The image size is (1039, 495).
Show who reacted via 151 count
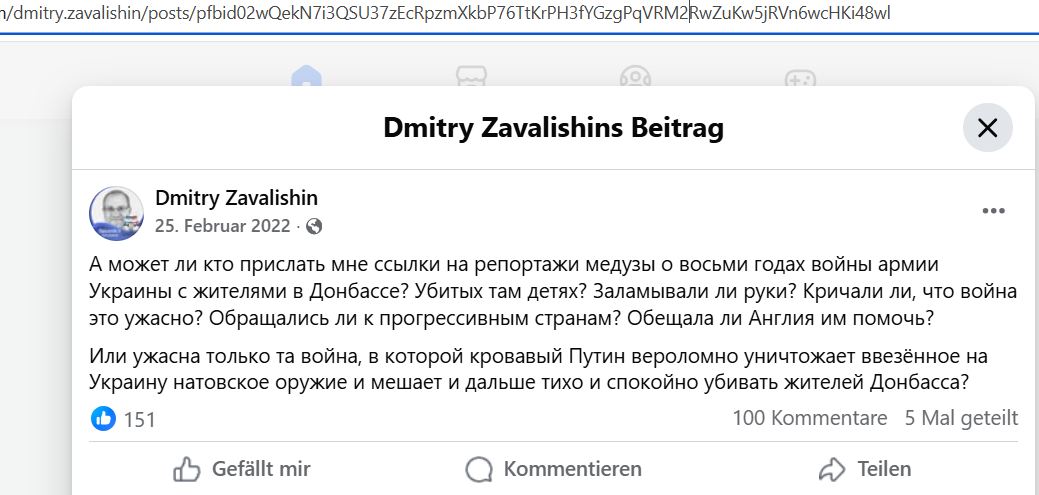(140, 419)
